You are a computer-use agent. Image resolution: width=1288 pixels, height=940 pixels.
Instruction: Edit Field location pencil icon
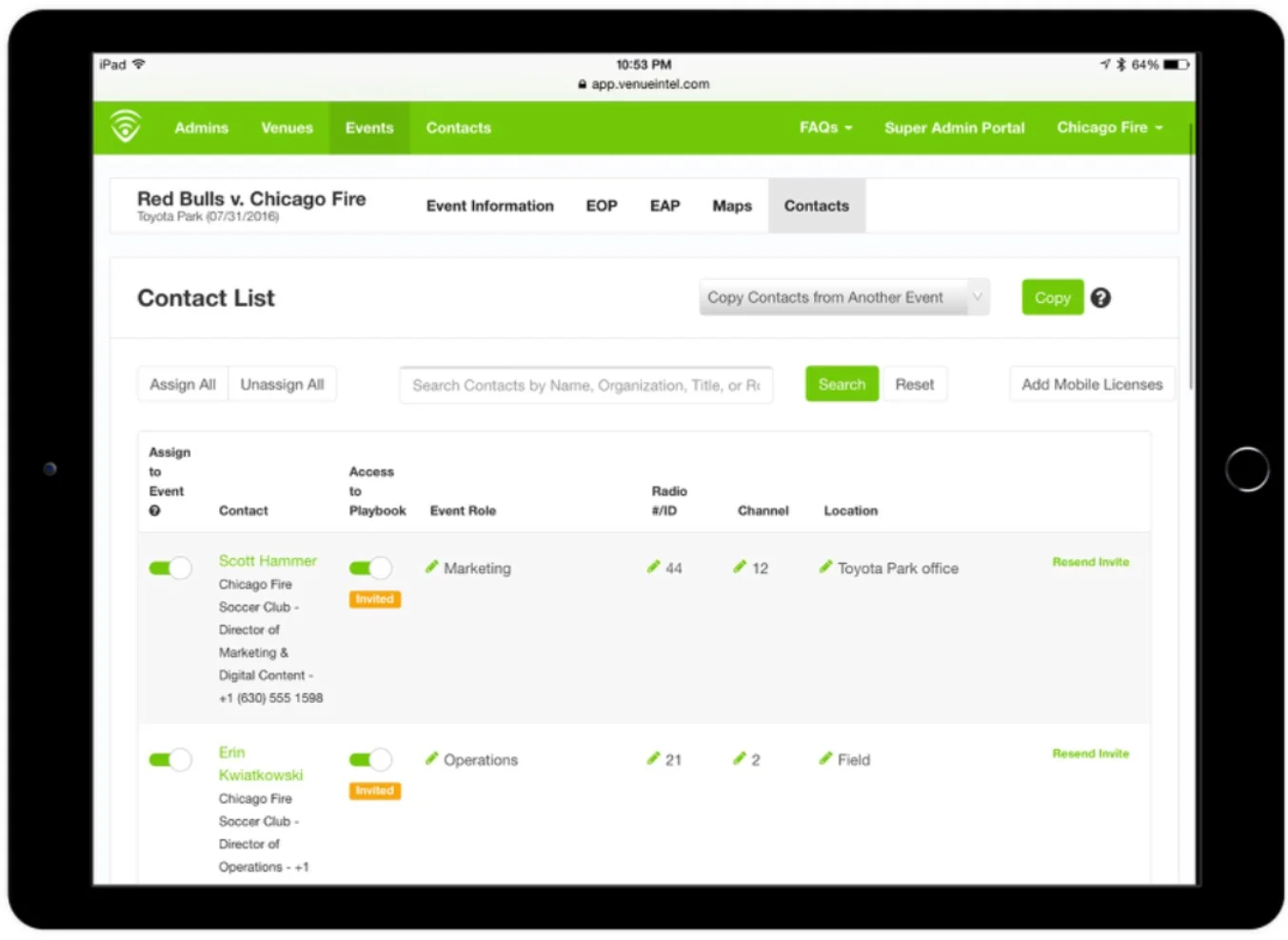click(x=825, y=758)
